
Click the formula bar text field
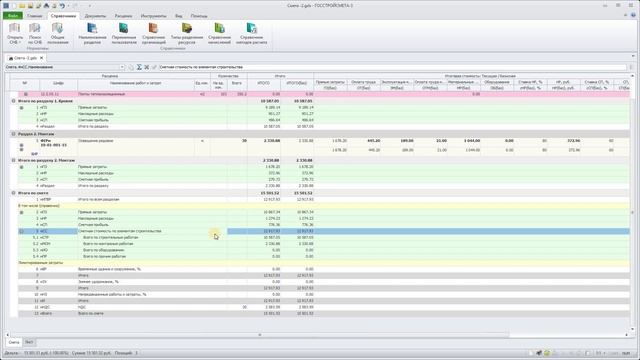pos(392,67)
